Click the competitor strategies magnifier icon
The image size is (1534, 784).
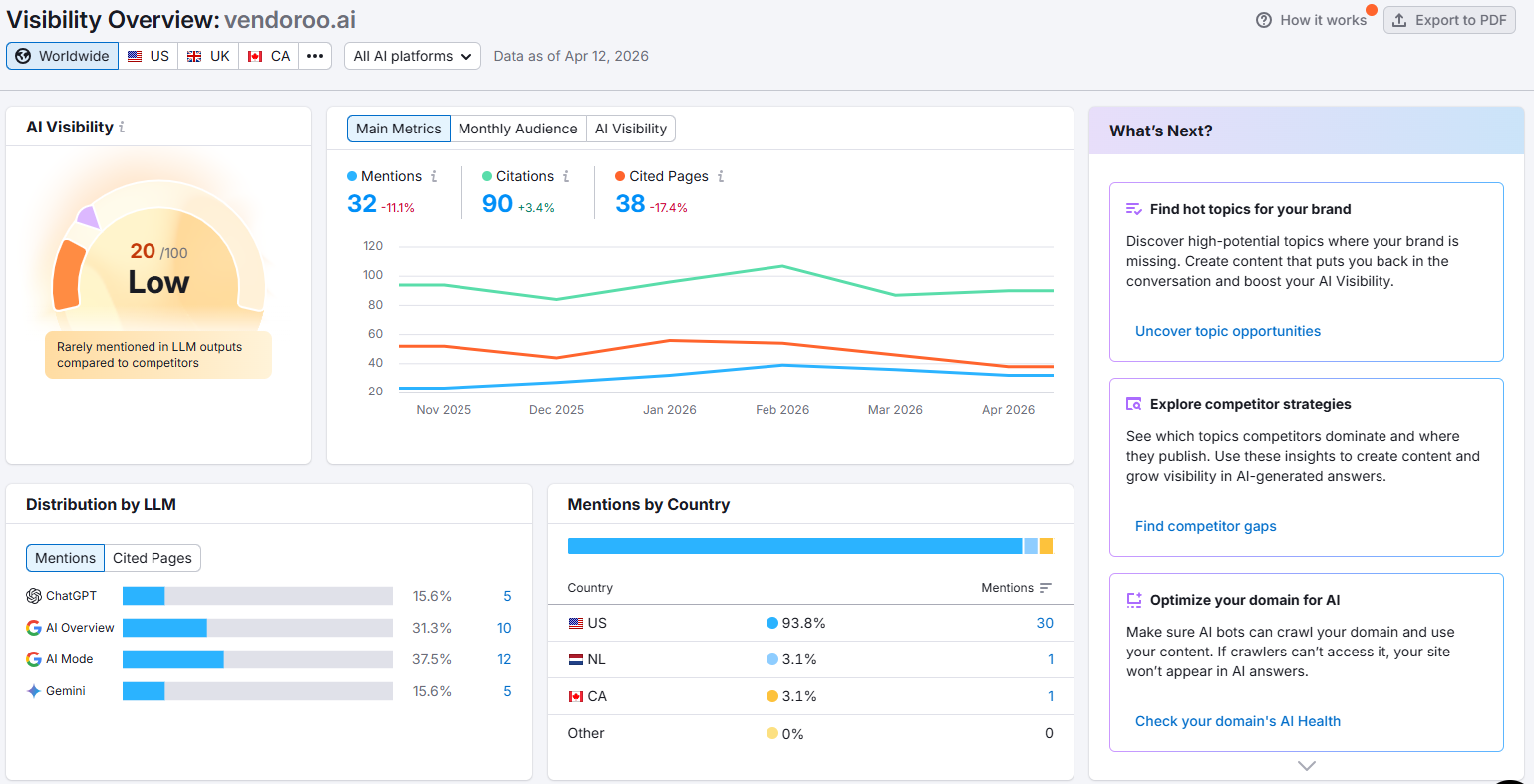[1134, 404]
